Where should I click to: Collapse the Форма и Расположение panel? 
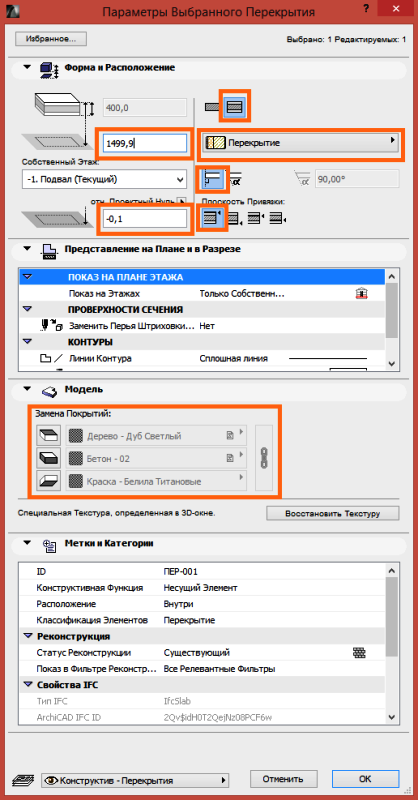click(x=28, y=67)
